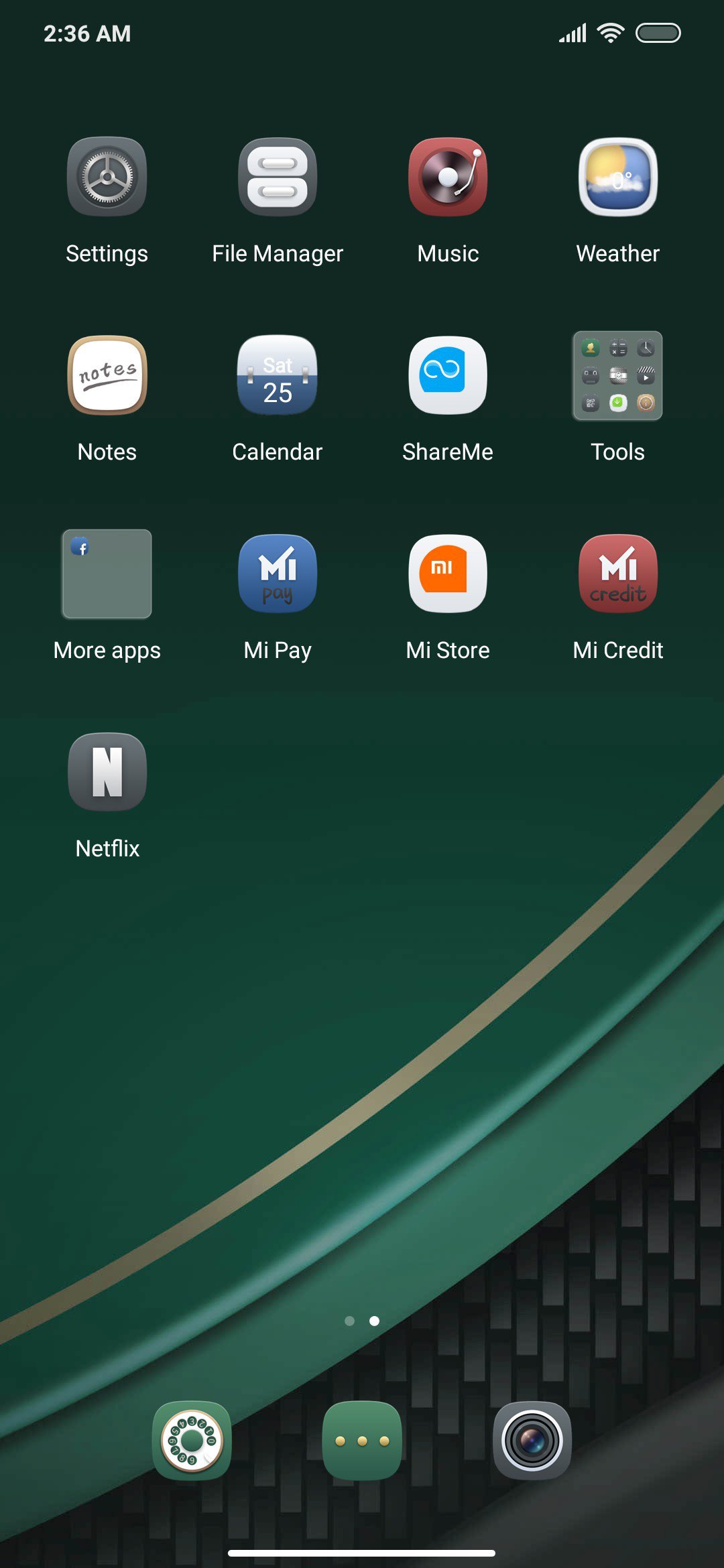724x1568 pixels.
Task: Open Messages app in dock
Action: tap(362, 1441)
